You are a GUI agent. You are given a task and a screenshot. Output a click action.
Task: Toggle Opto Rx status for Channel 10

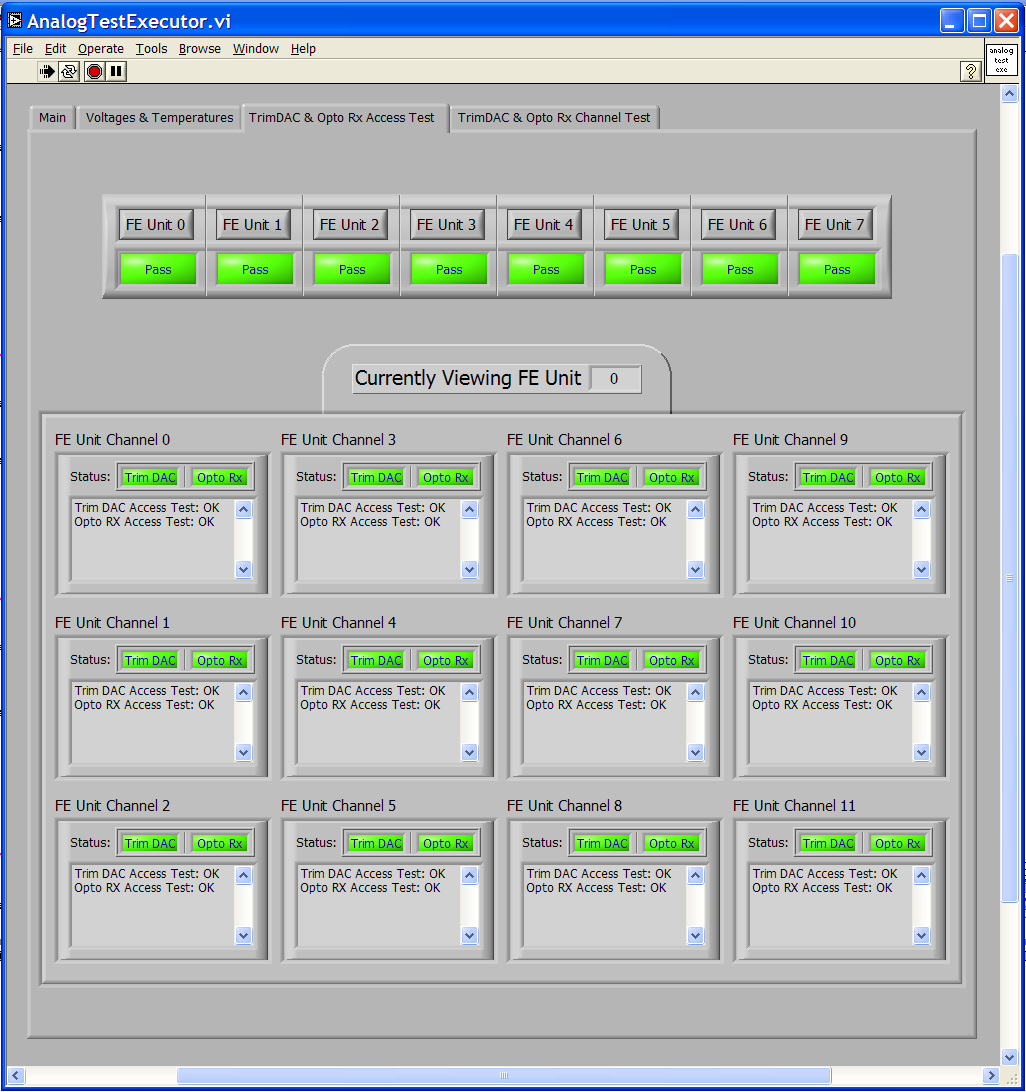897,660
